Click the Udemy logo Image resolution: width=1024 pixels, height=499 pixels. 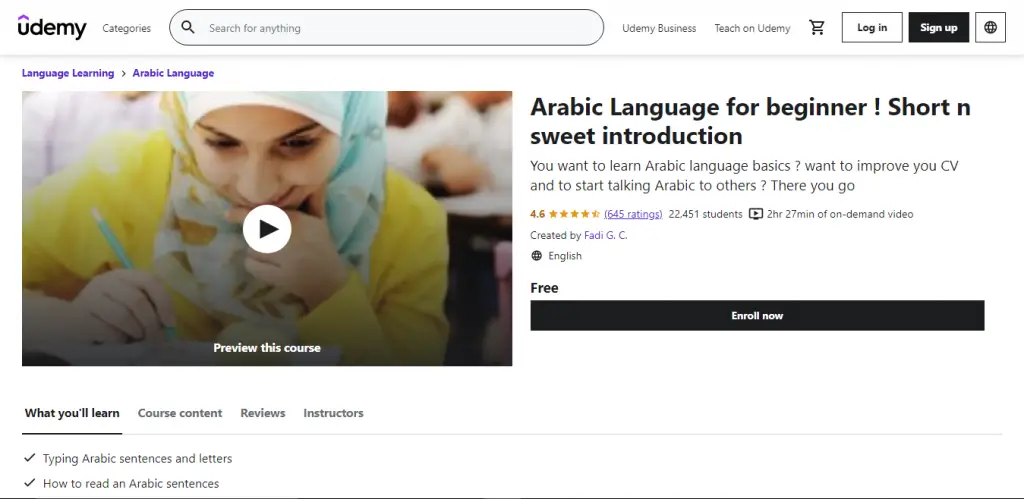pyautogui.click(x=52, y=27)
